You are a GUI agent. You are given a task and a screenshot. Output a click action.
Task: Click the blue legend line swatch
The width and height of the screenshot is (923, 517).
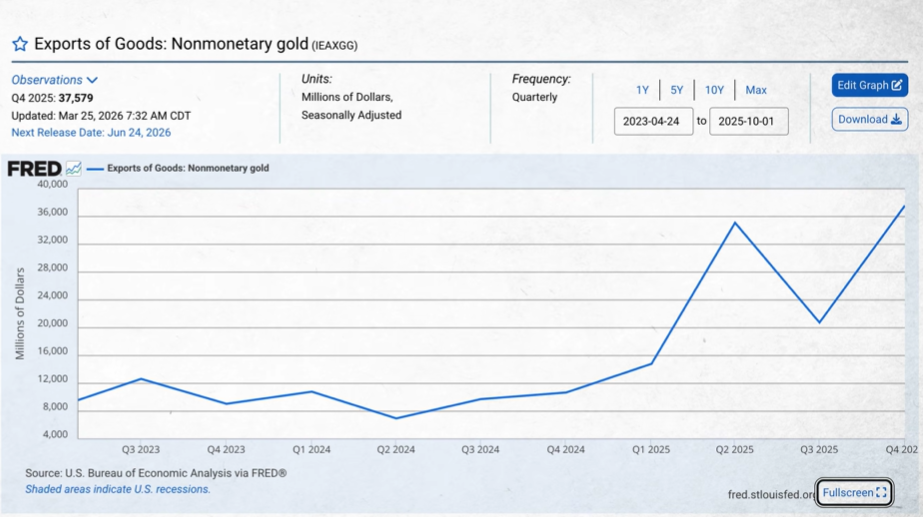[x=95, y=169]
